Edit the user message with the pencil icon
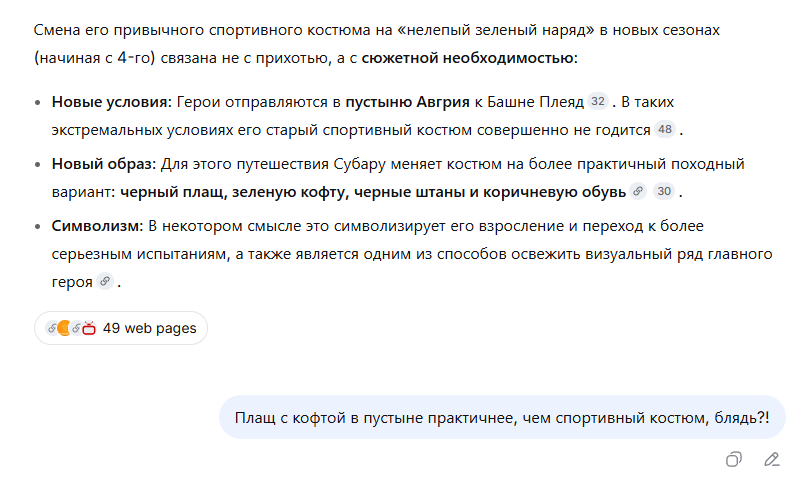This screenshot has width=811, height=479. coord(772,459)
